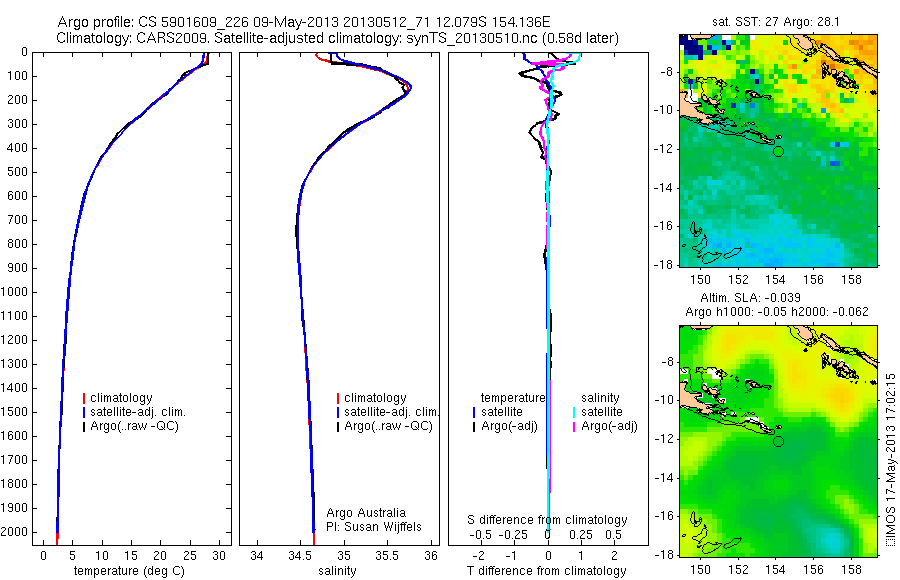
Task: Click the T difference axis tick label -2
Action: pos(478,556)
